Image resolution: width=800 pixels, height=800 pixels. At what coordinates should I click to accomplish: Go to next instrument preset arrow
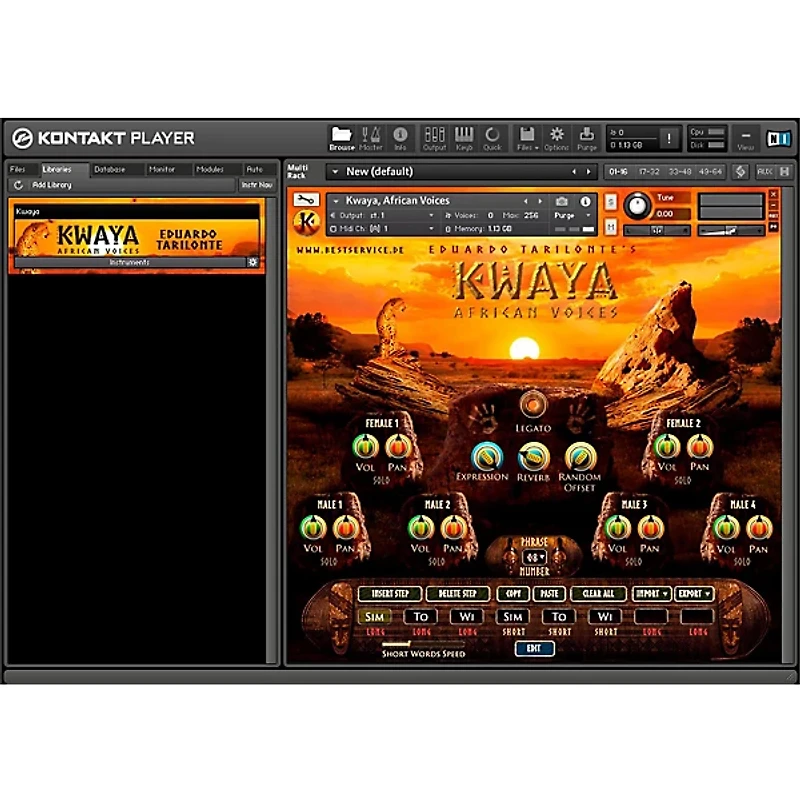click(540, 202)
